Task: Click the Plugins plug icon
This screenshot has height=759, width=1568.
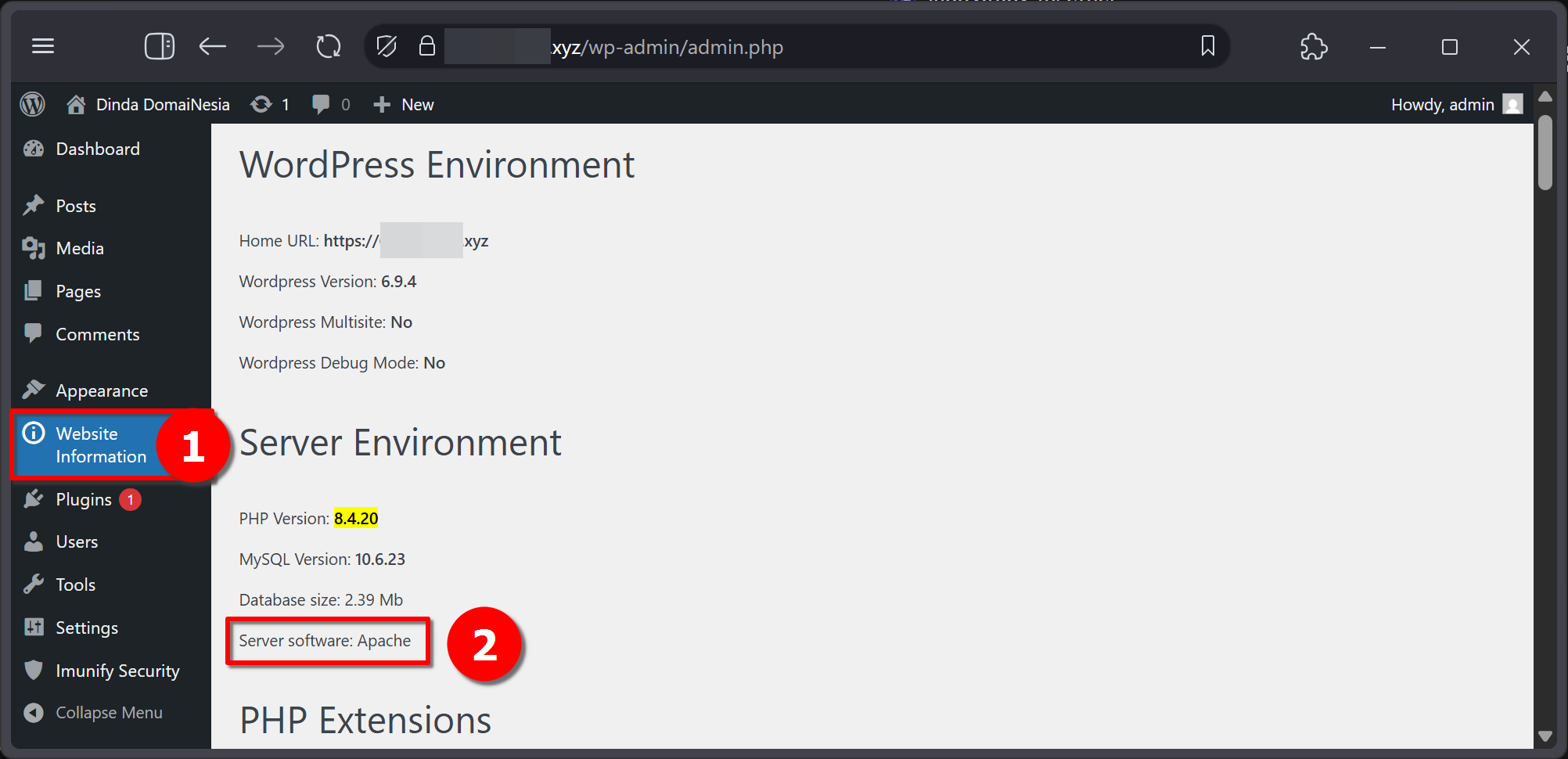Action: pyautogui.click(x=34, y=498)
